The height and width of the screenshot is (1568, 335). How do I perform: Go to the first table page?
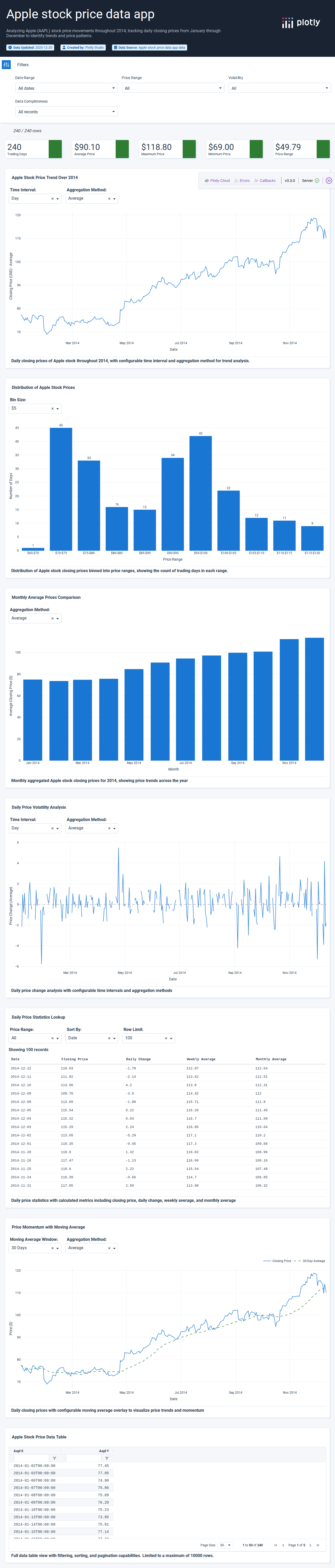(275, 1545)
